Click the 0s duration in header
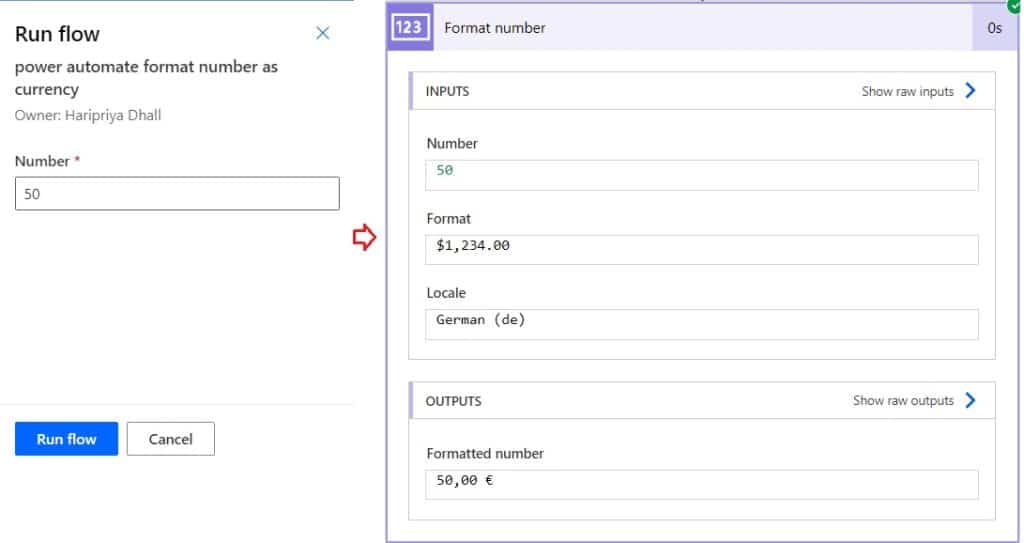1024x543 pixels. pos(995,27)
